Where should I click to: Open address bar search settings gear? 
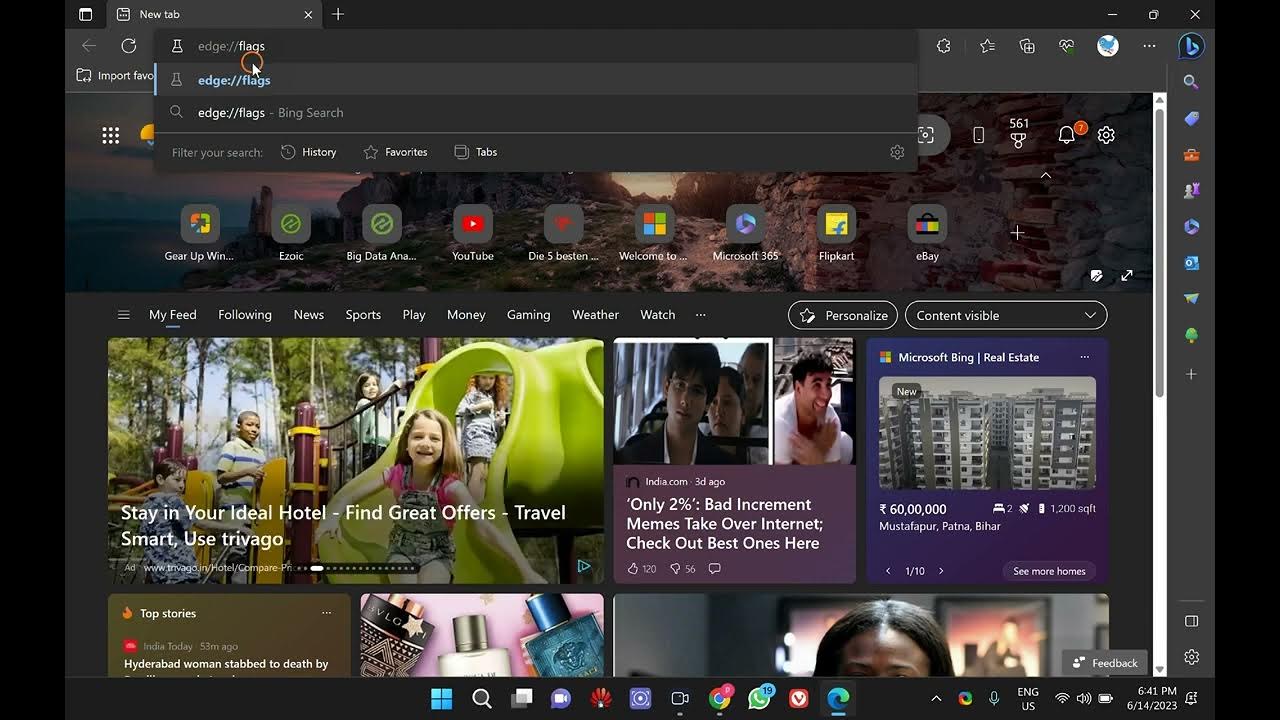(897, 152)
